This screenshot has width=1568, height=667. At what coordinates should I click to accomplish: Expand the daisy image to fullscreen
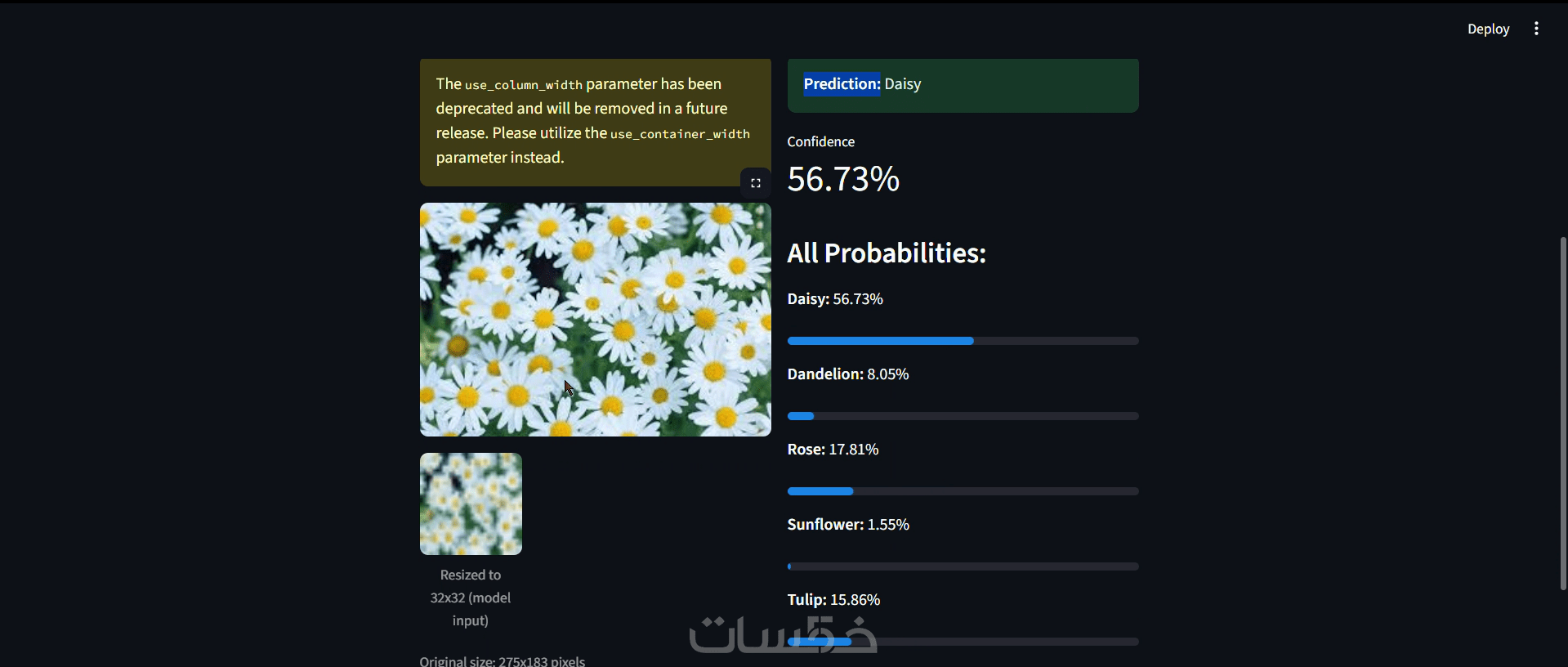(x=756, y=183)
